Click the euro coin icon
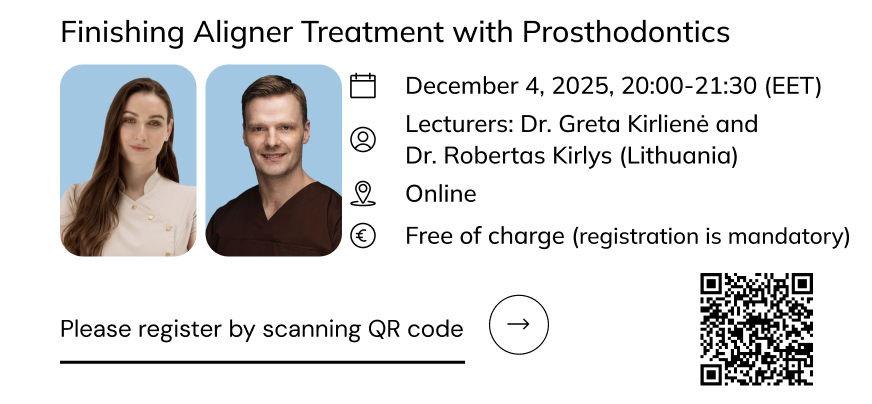Image resolution: width=872 pixels, height=404 pixels. (363, 237)
